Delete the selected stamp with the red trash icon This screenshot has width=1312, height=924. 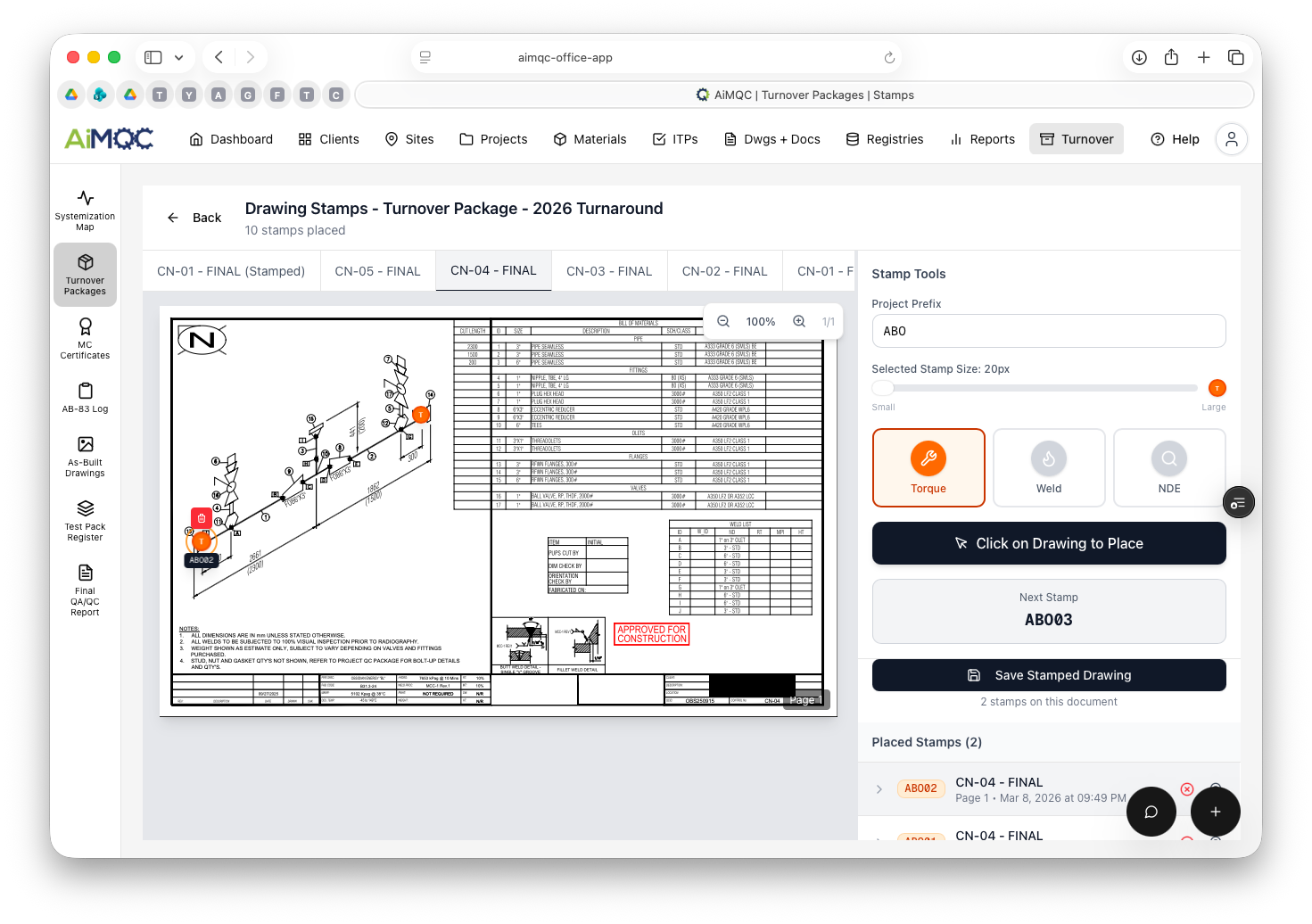[202, 518]
